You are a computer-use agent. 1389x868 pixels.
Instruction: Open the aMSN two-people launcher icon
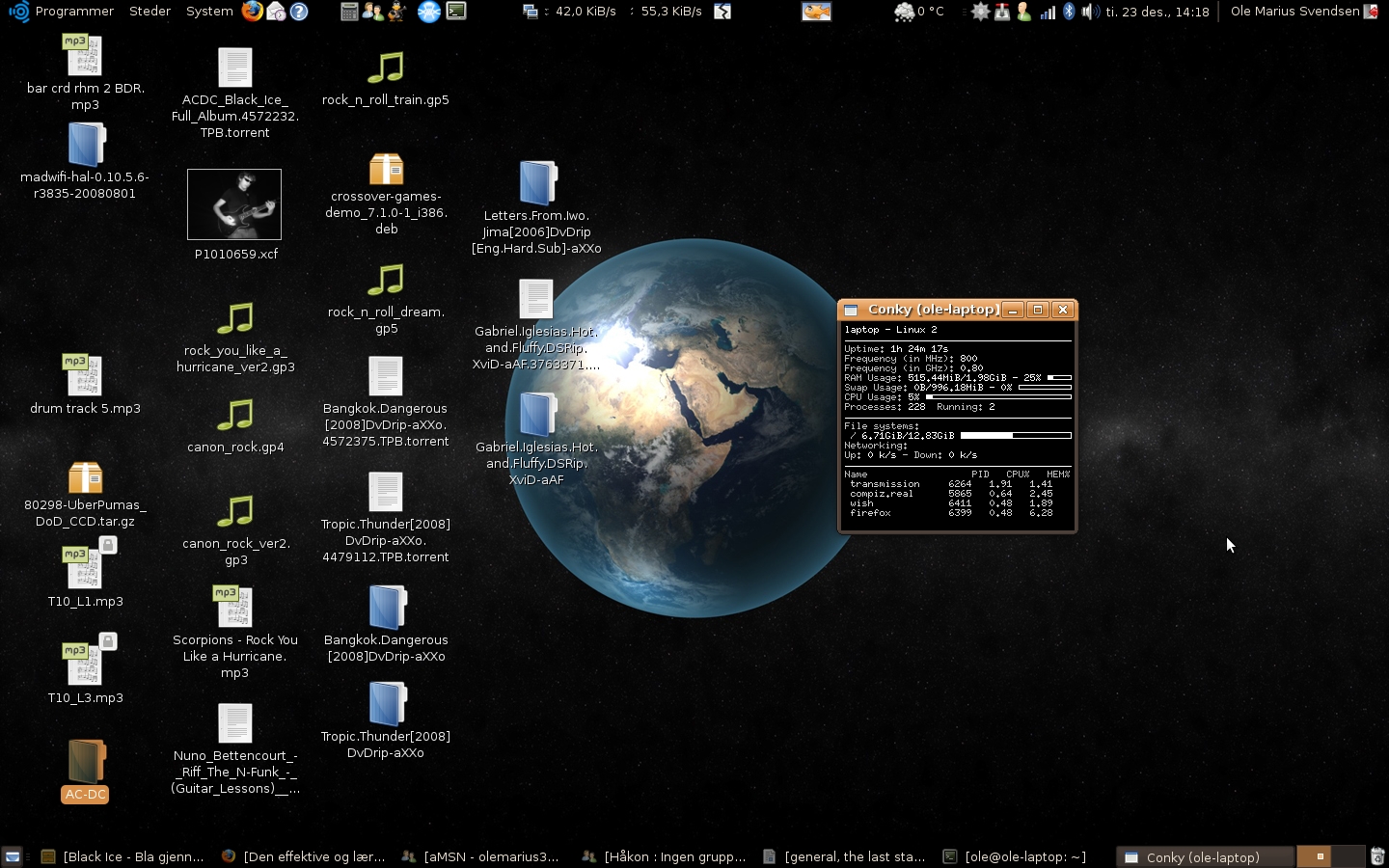(x=372, y=11)
